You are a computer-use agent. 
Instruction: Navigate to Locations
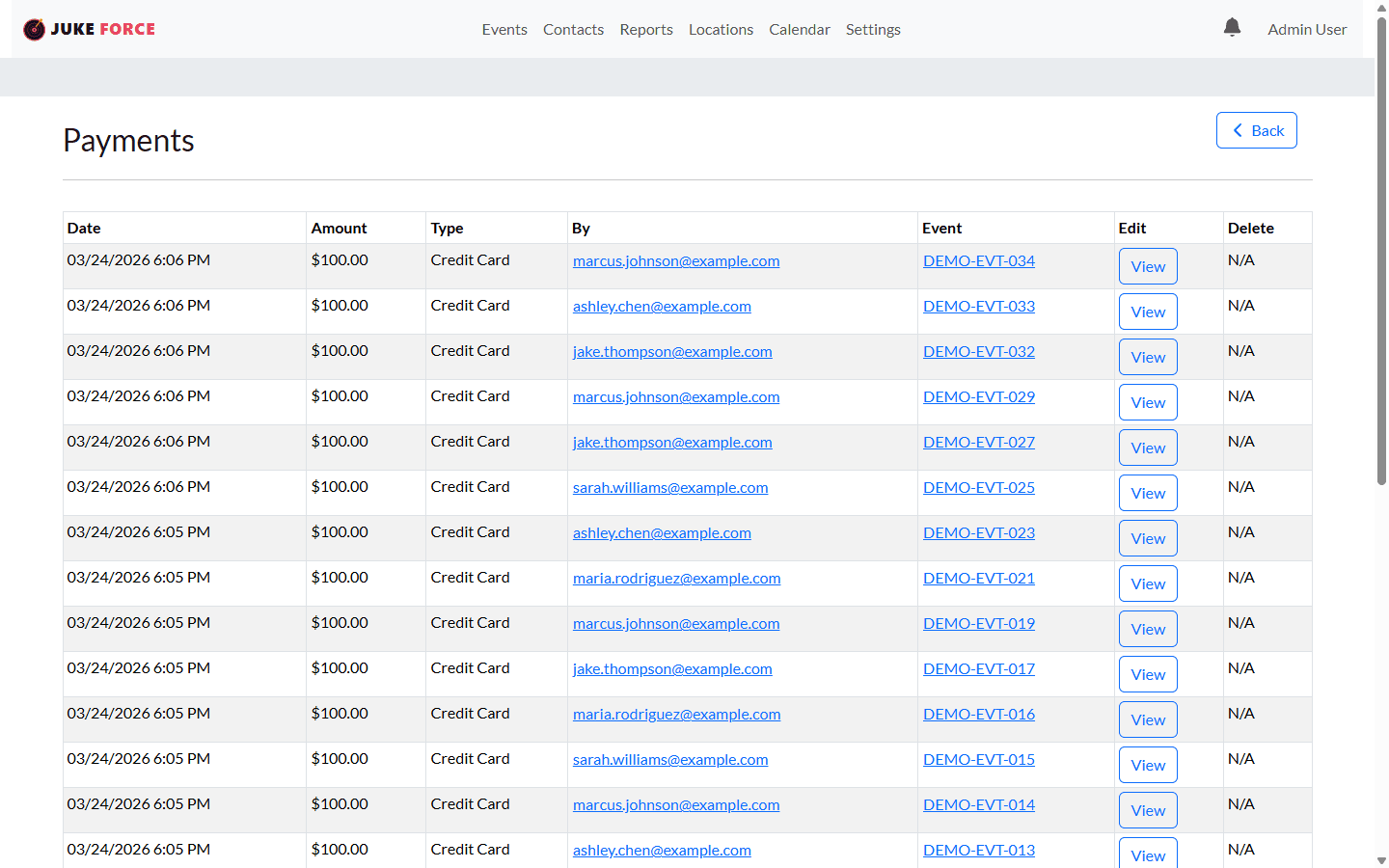coord(721,30)
